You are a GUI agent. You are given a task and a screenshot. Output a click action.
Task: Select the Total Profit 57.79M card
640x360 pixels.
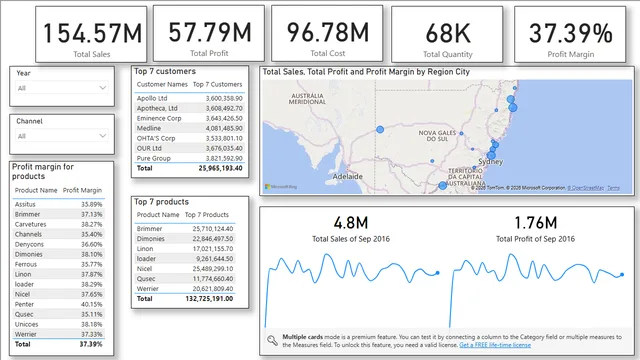(209, 33)
